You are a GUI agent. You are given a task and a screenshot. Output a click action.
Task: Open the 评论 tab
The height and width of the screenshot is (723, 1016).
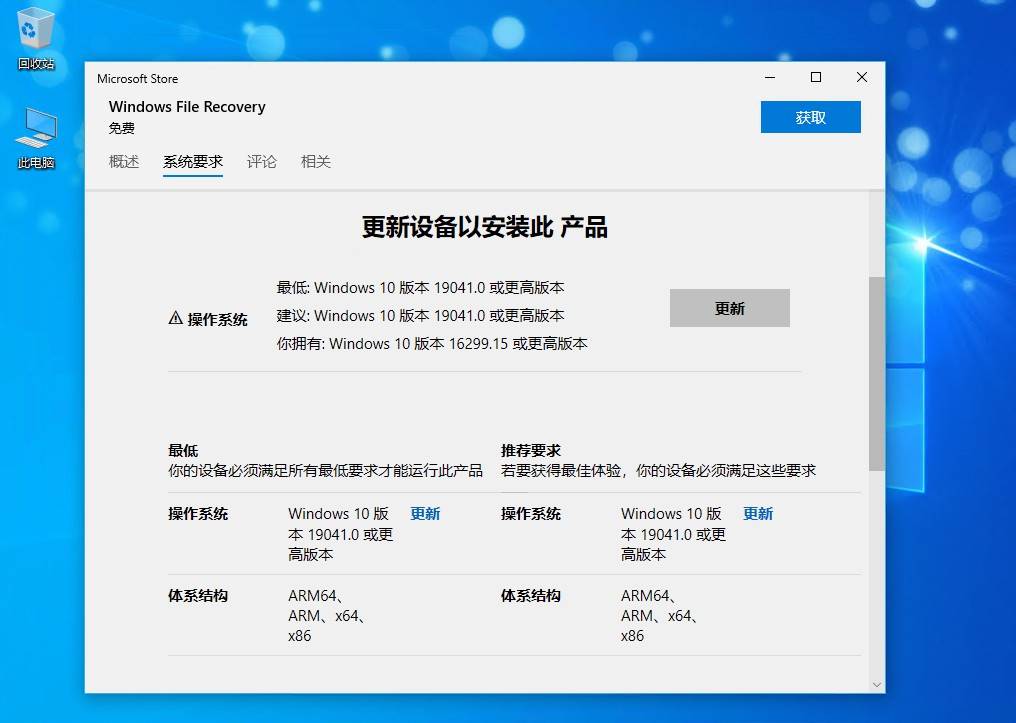click(x=262, y=162)
